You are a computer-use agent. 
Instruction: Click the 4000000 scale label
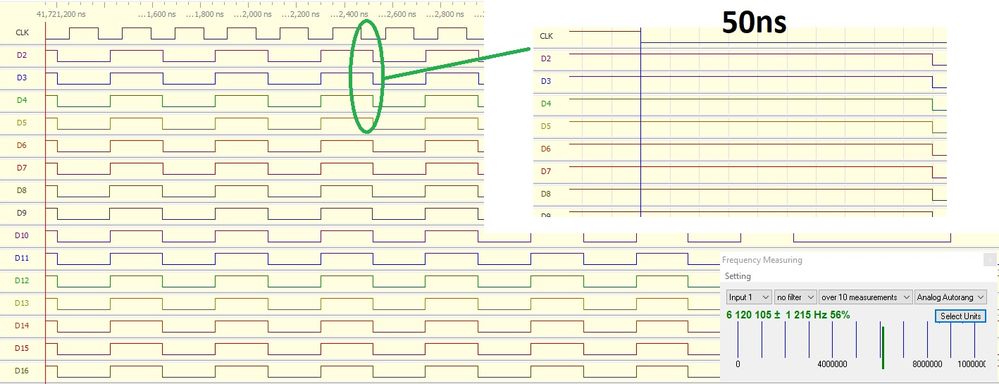tap(832, 365)
